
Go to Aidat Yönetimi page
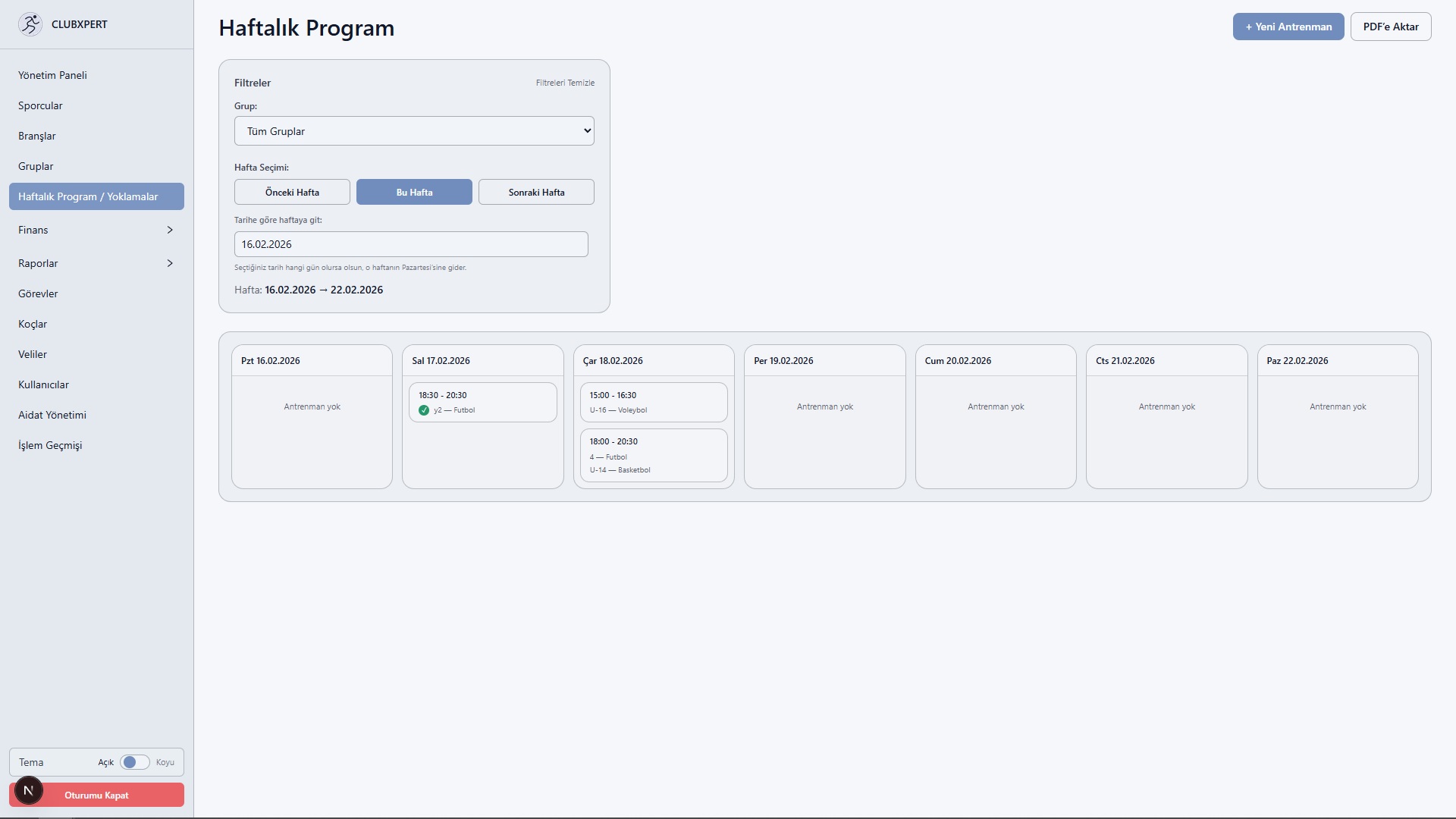coord(52,415)
